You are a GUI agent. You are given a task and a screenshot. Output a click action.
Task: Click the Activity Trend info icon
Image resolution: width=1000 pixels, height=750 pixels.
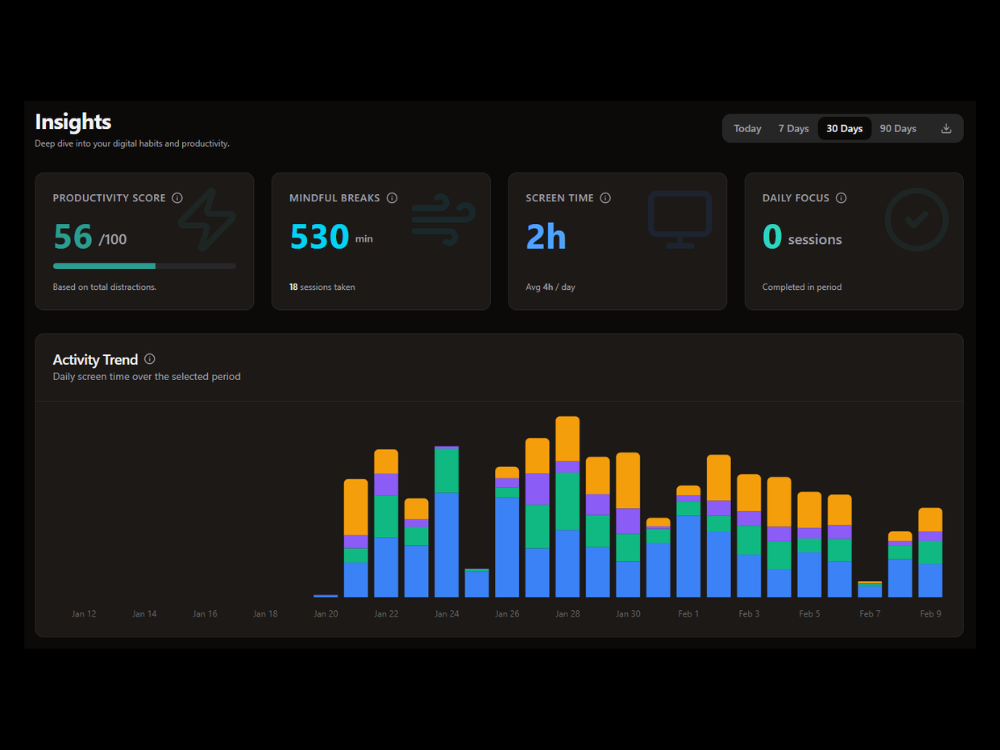tap(149, 359)
